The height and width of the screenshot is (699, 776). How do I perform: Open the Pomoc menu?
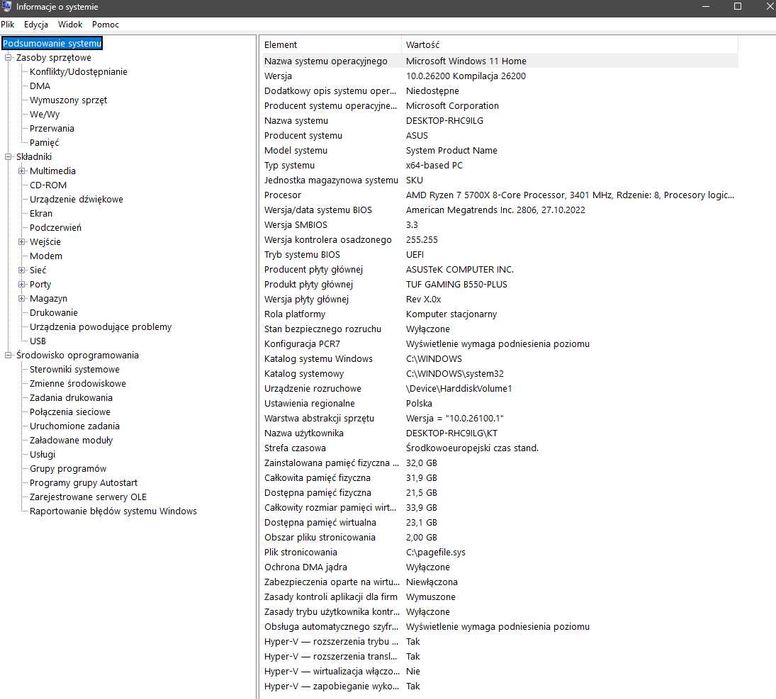click(105, 24)
